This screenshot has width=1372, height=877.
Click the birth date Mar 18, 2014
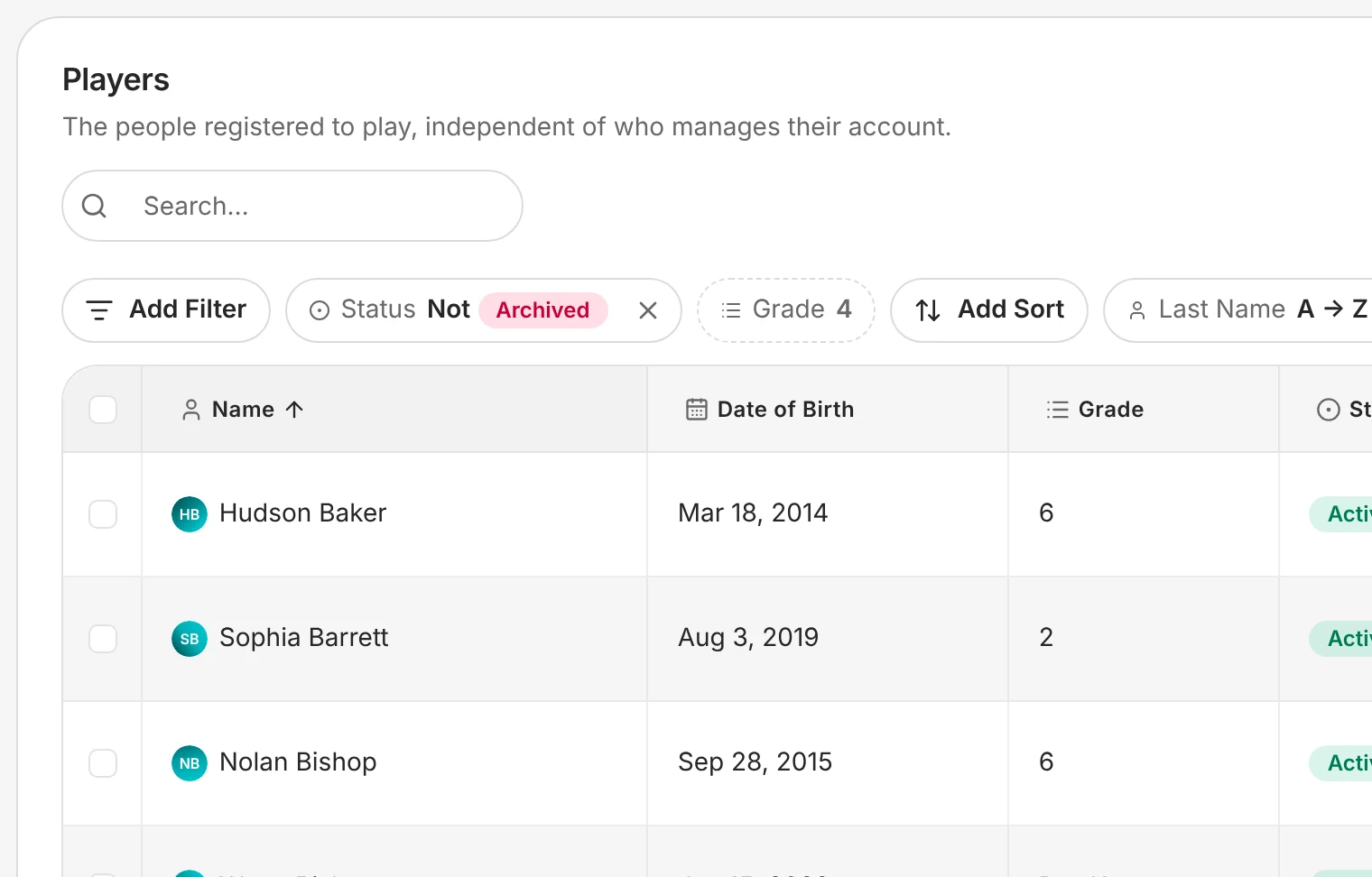click(753, 513)
